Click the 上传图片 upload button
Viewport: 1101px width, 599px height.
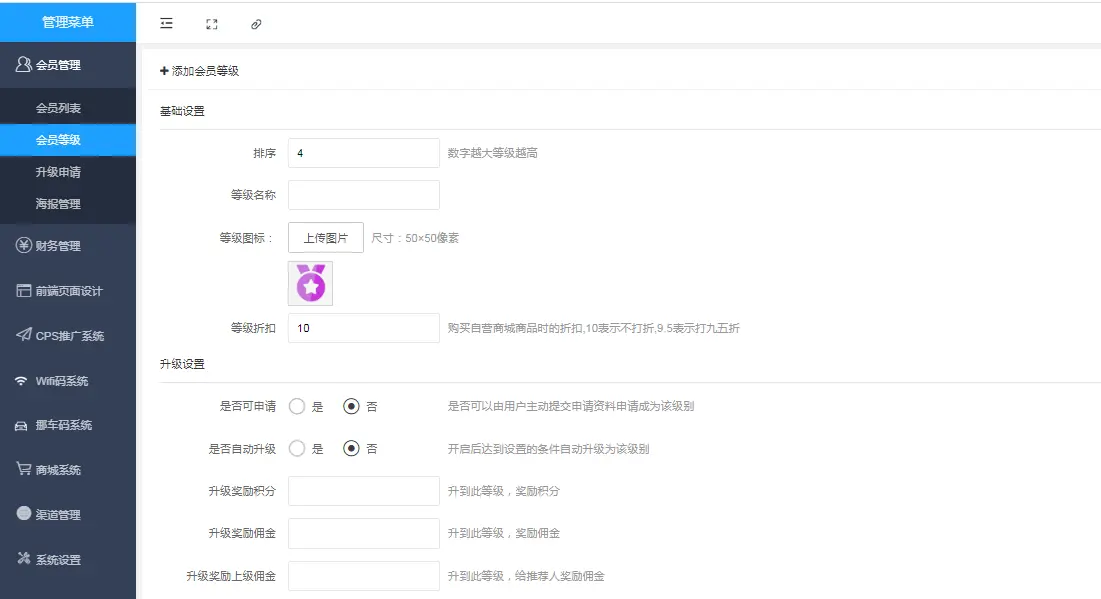click(326, 237)
